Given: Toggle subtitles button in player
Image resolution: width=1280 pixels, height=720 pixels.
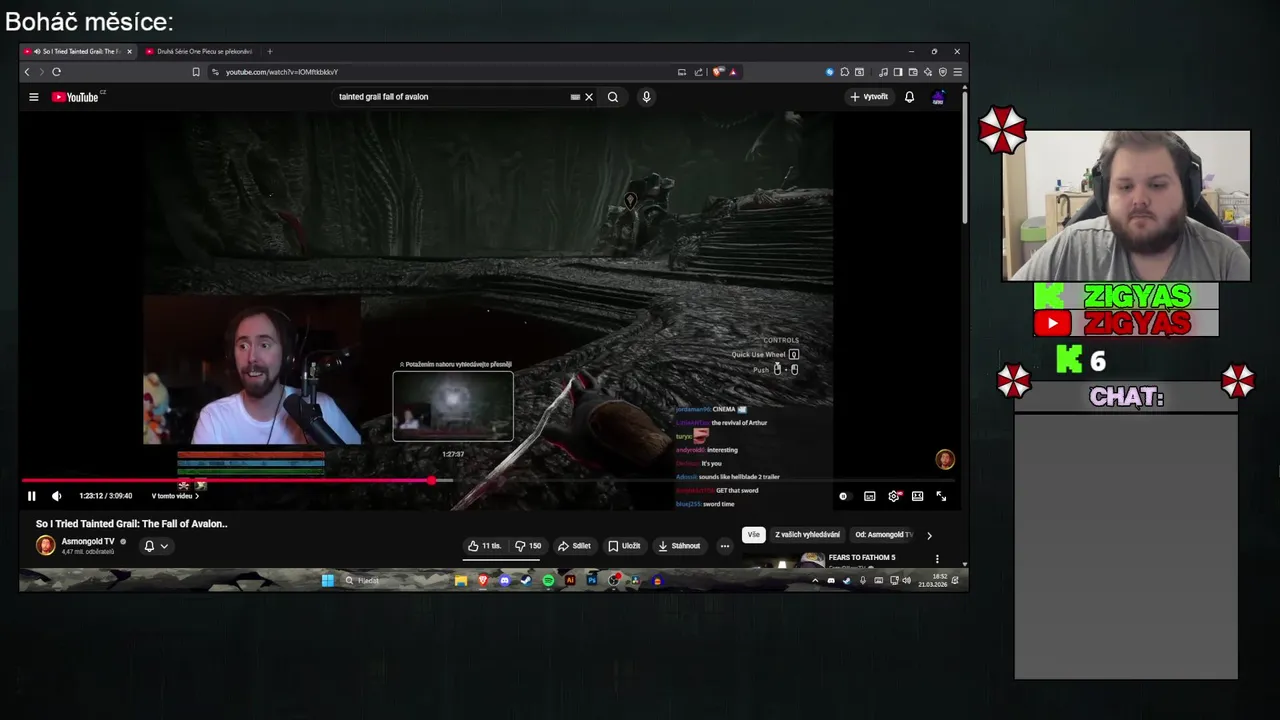Looking at the screenshot, I should [870, 496].
